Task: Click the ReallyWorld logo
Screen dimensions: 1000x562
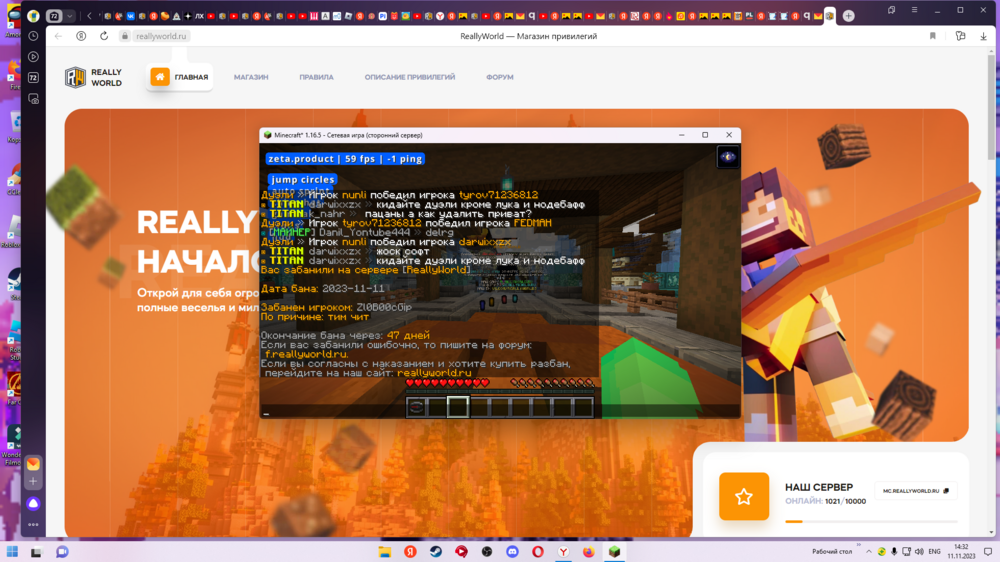Action: pos(94,77)
